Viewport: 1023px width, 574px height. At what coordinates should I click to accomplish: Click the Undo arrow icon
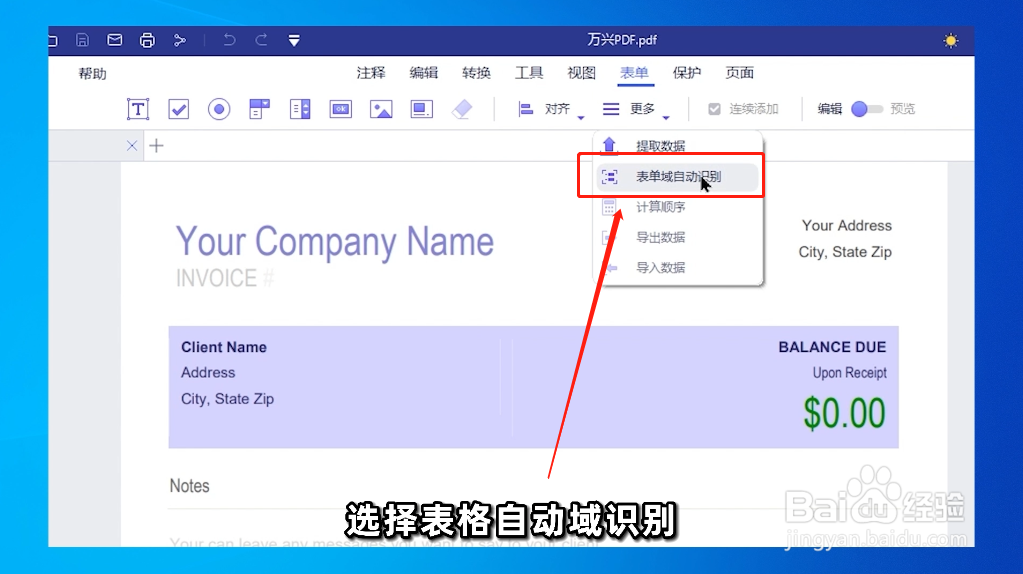(229, 40)
